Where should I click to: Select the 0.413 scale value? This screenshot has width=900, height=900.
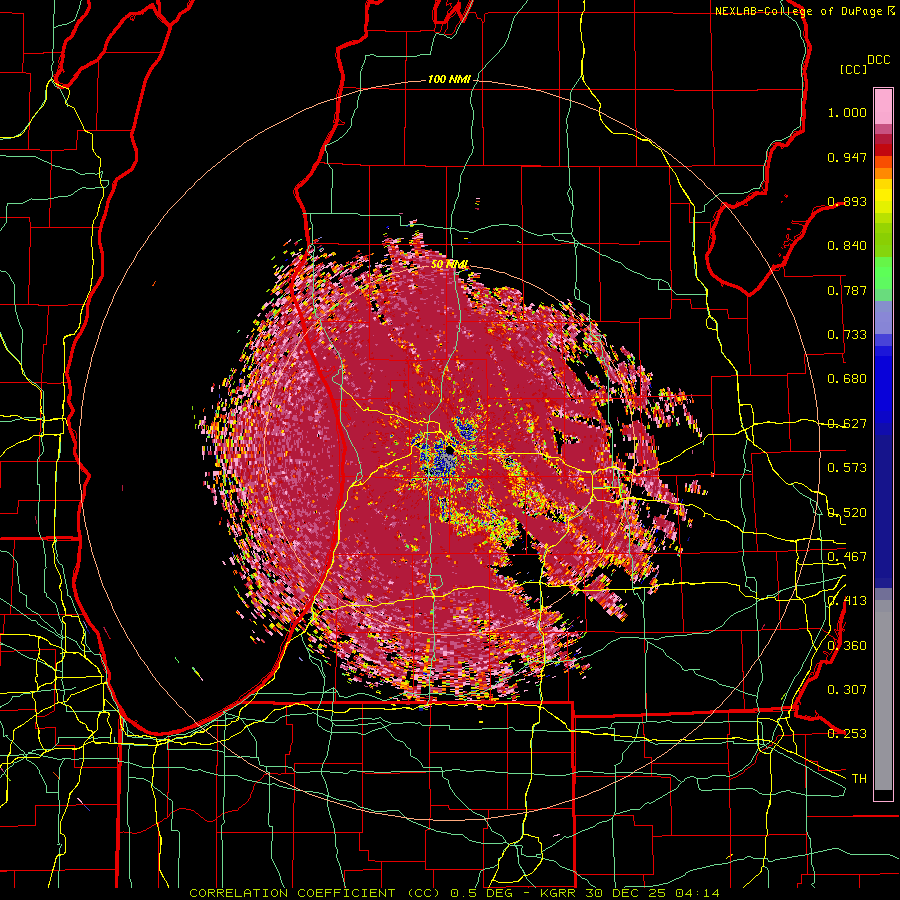pos(847,601)
